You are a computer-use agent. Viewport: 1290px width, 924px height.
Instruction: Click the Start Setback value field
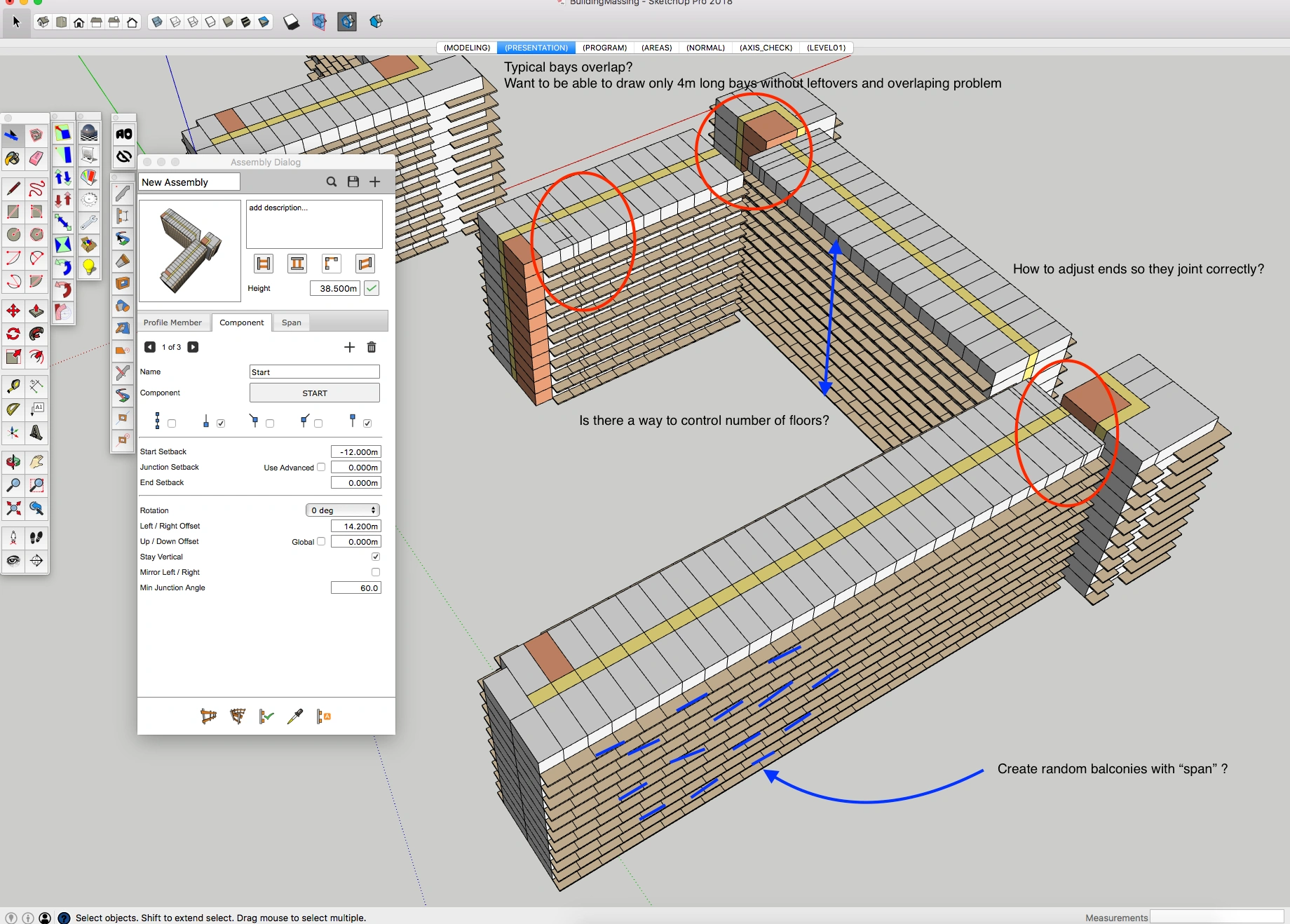click(x=356, y=452)
